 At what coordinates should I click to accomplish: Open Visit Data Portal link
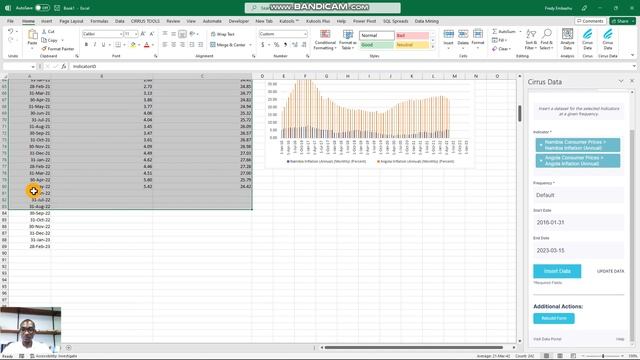547,339
